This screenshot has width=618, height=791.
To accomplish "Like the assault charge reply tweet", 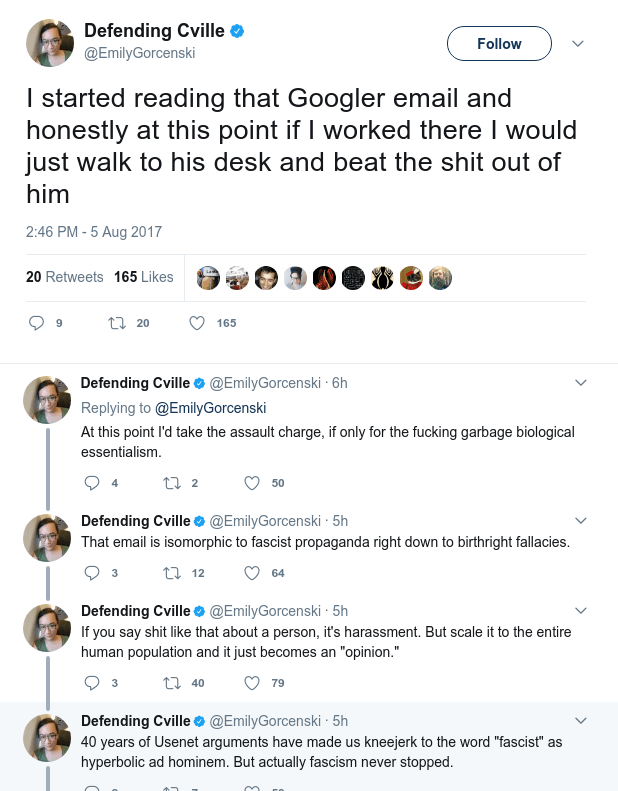I will point(252,483).
